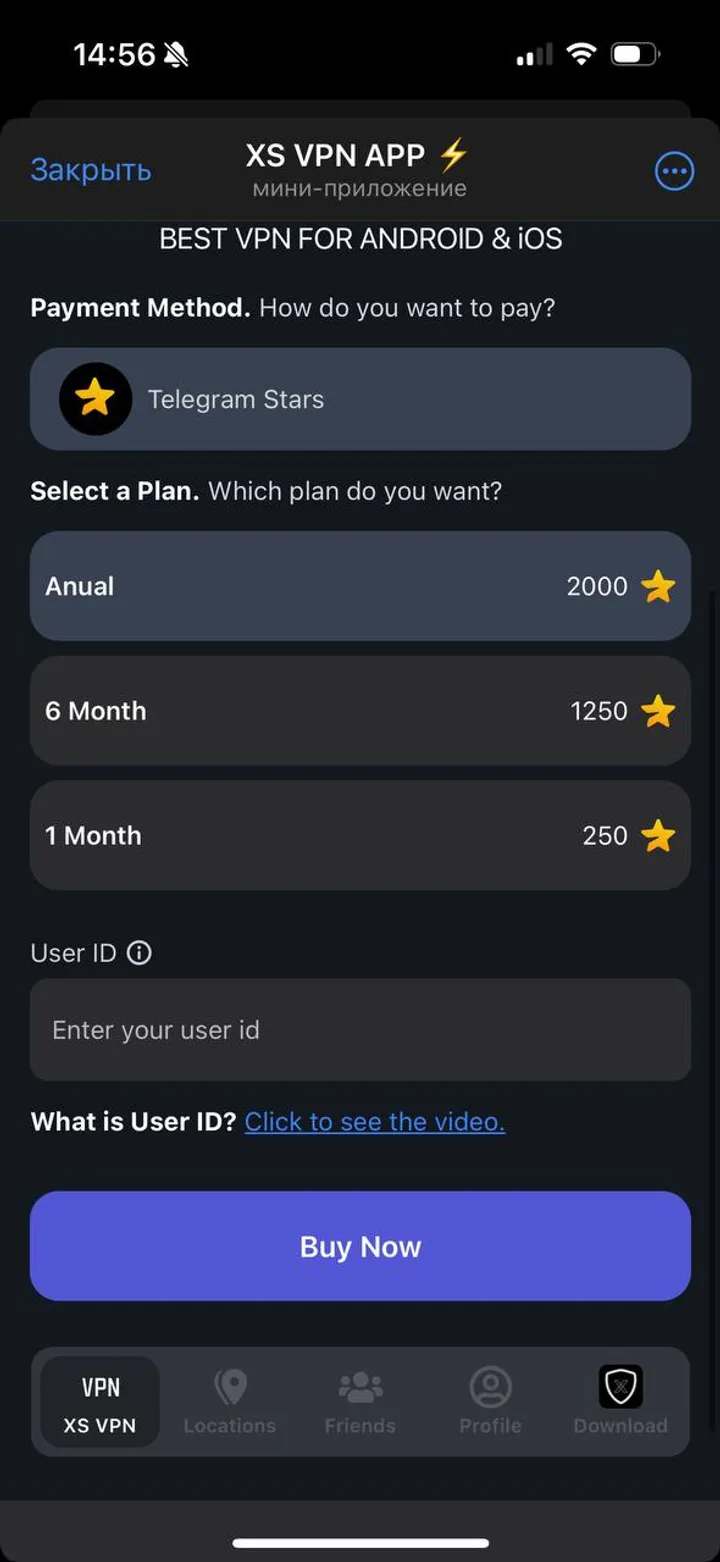Open the 'Click to see the video' link
720x1562 pixels.
click(x=375, y=1122)
